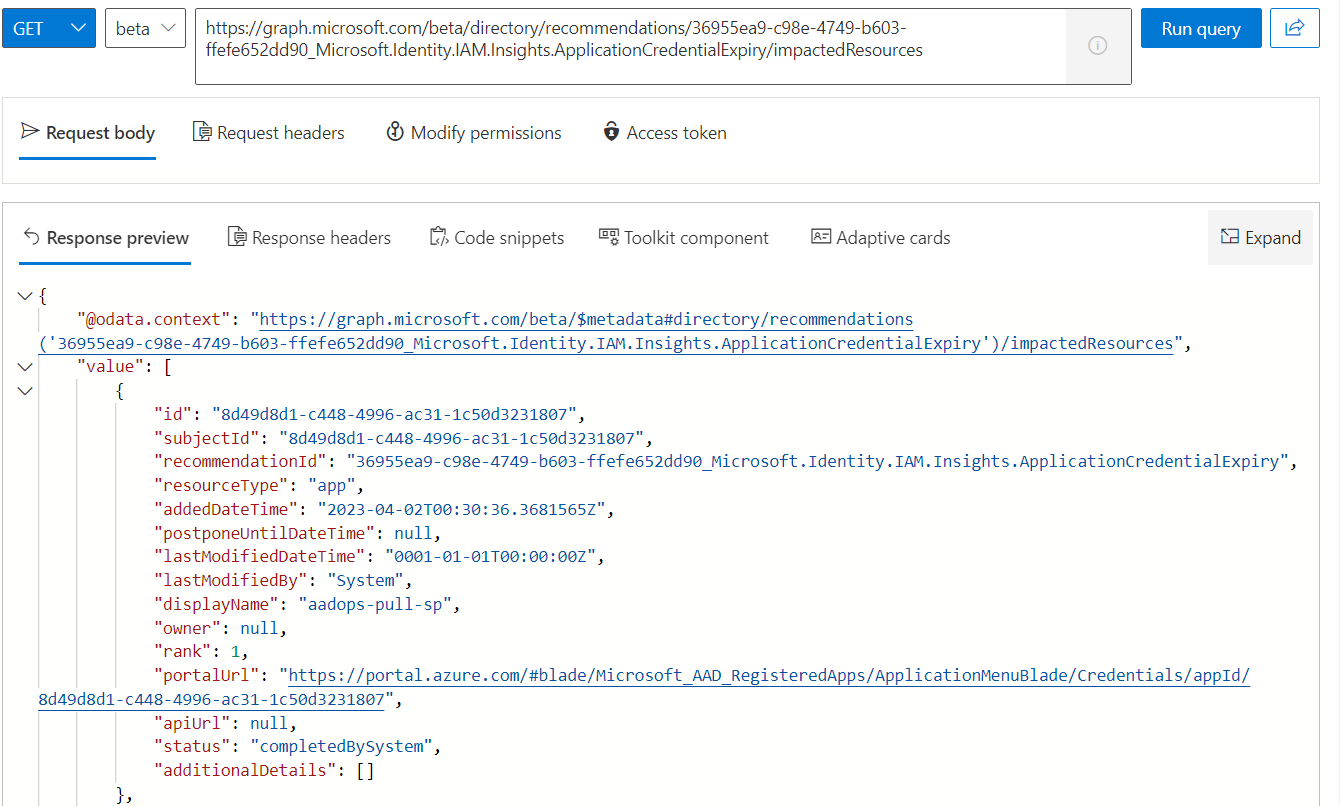Open the Adaptive cards tab
This screenshot has width=1340, height=806.
point(880,238)
